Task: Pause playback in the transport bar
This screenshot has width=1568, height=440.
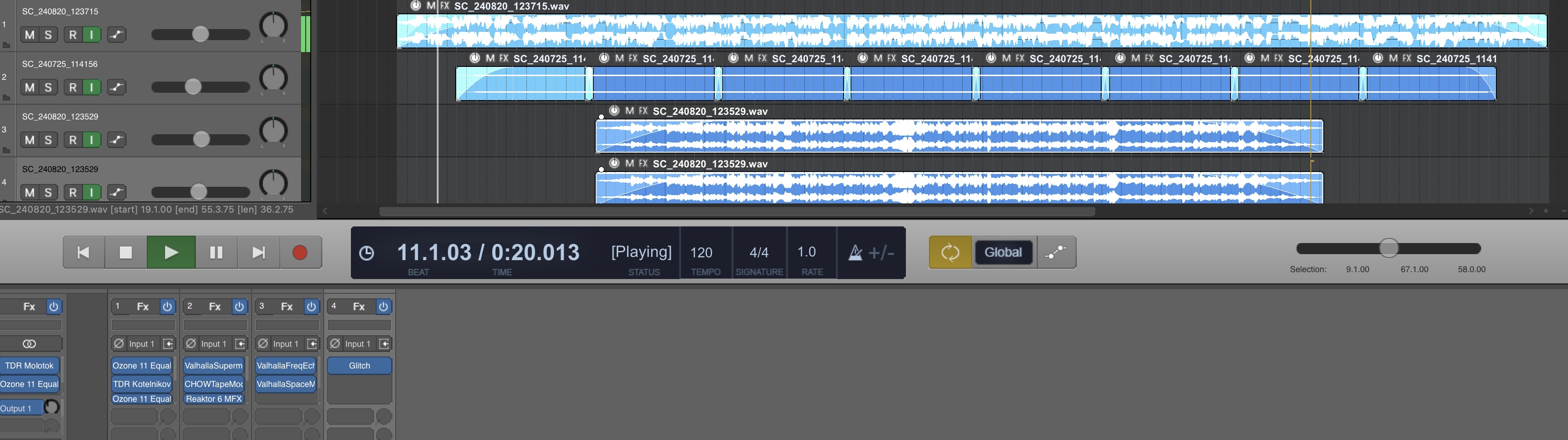Action: coord(216,252)
